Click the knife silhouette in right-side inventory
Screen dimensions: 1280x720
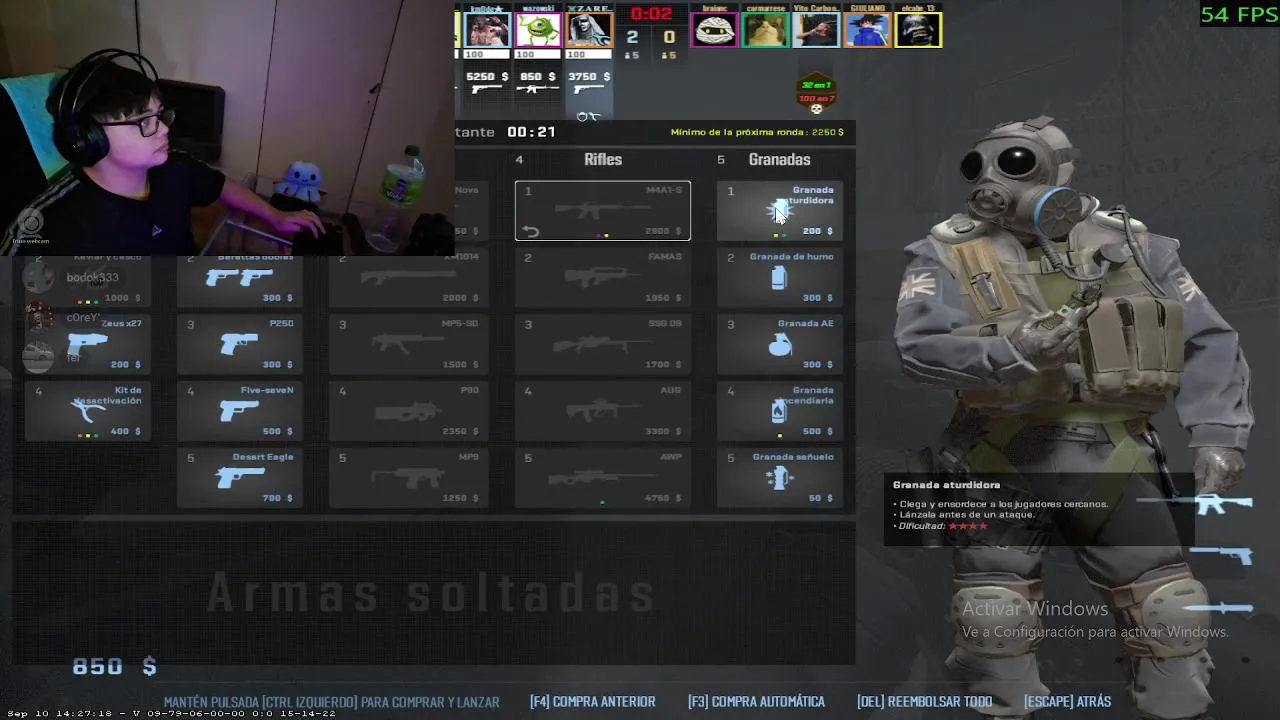1217,607
